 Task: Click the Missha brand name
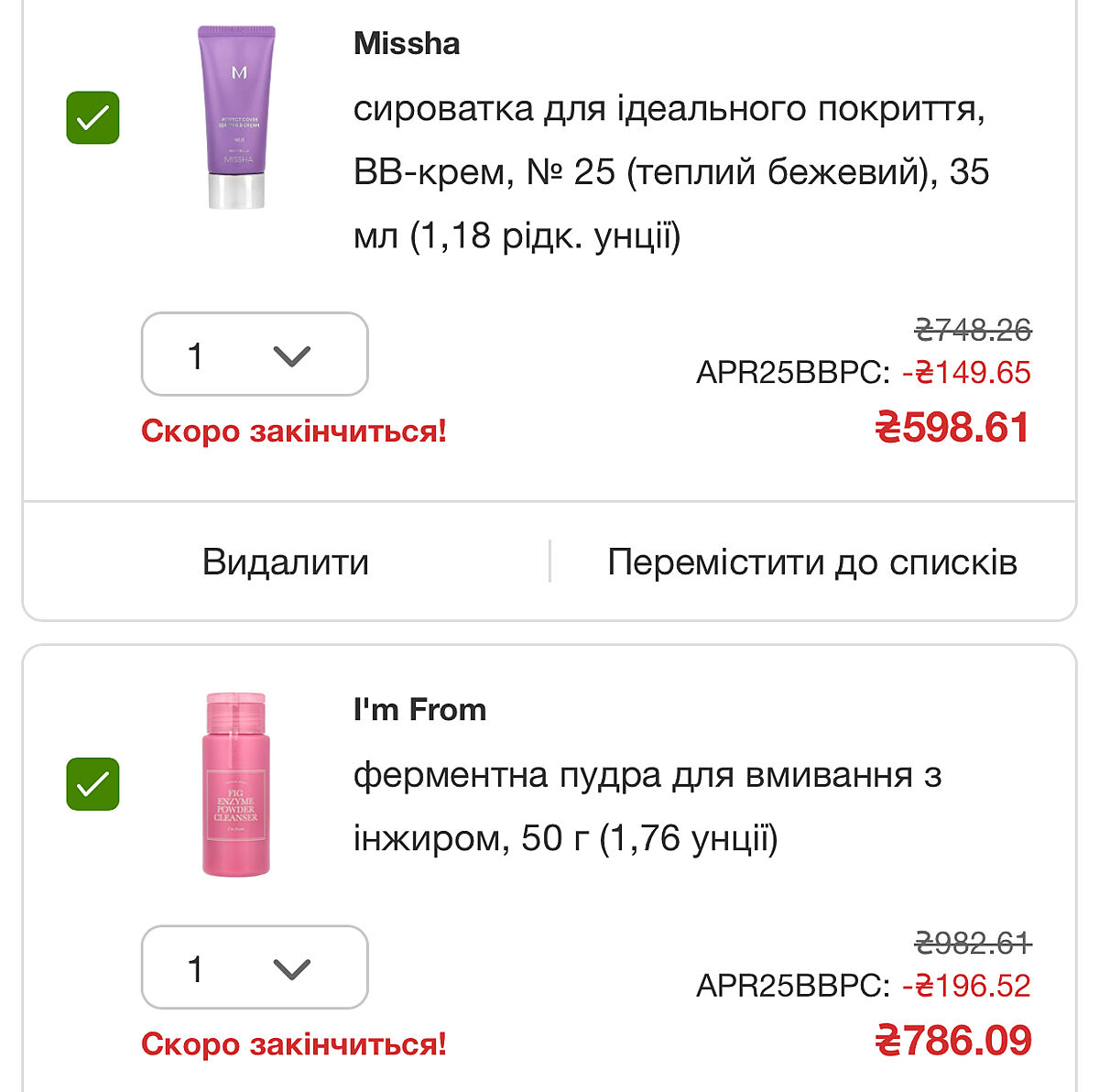coord(407,44)
